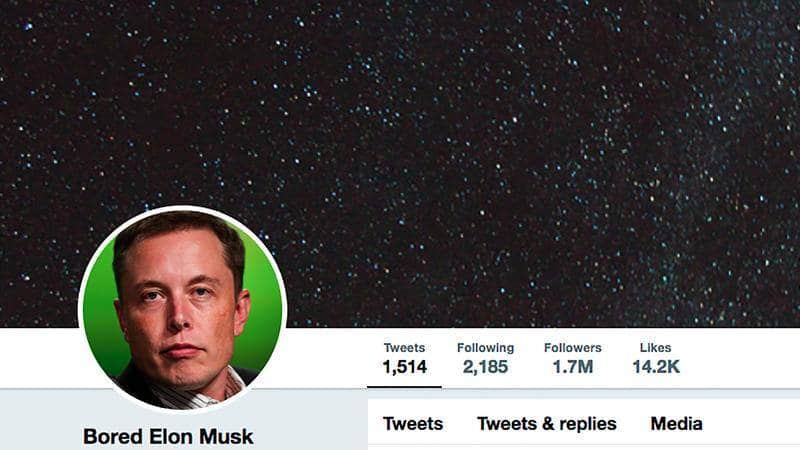Switch to the Media tab
Screen dimensions: 800x450
coord(677,424)
